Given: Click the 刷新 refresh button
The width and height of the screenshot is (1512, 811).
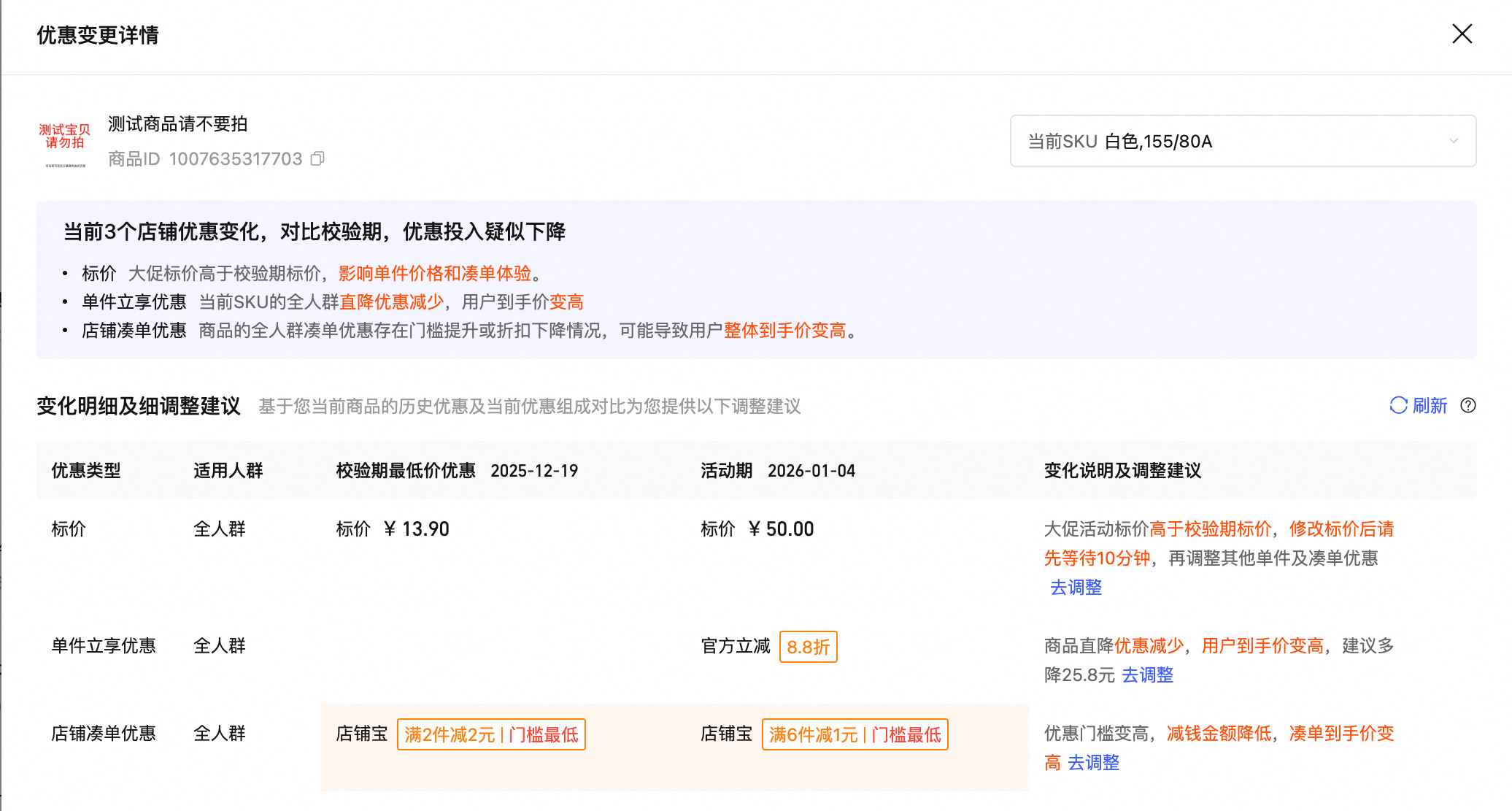Looking at the screenshot, I should pos(1418,405).
